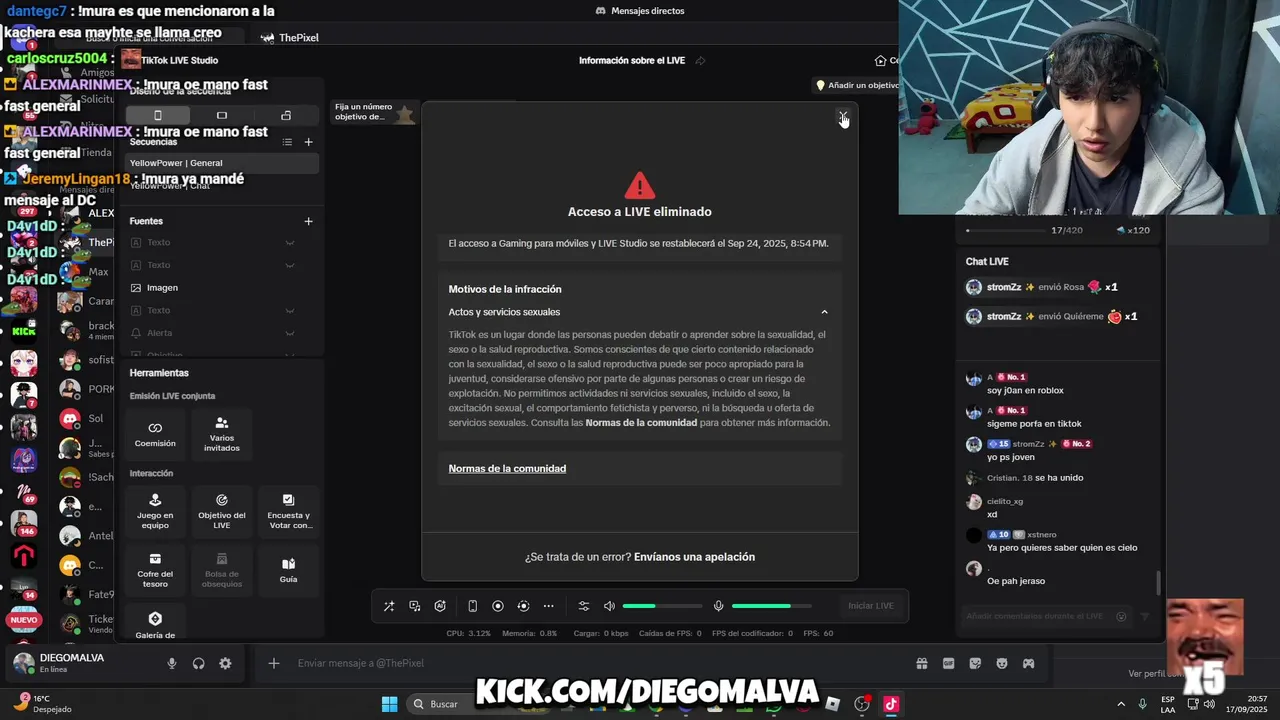This screenshot has height=720, width=1280.
Task: Toggle visibility of the Alerta source
Action: 290,333
